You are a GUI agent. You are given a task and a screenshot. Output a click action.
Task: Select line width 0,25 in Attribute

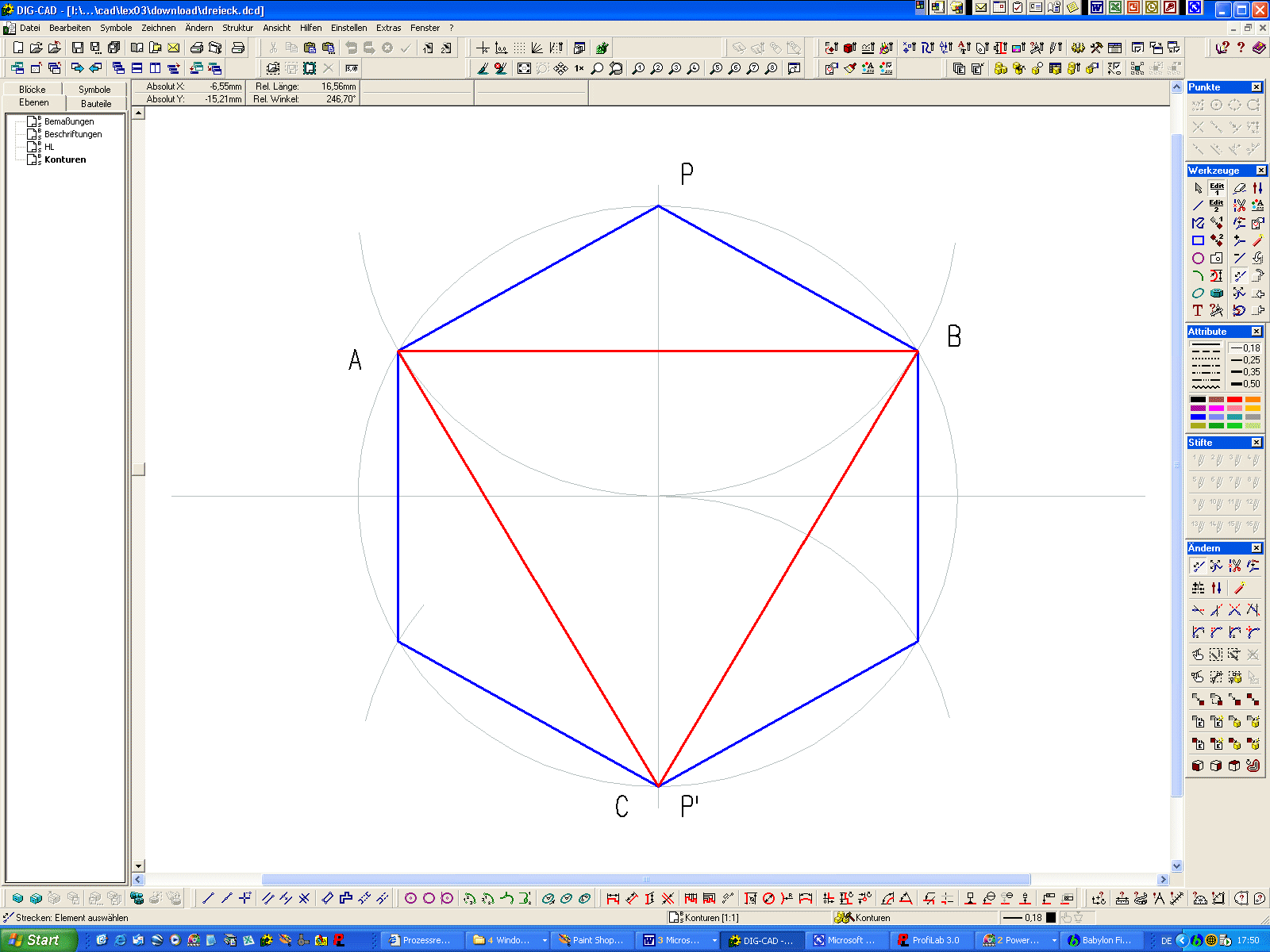click(x=1245, y=360)
